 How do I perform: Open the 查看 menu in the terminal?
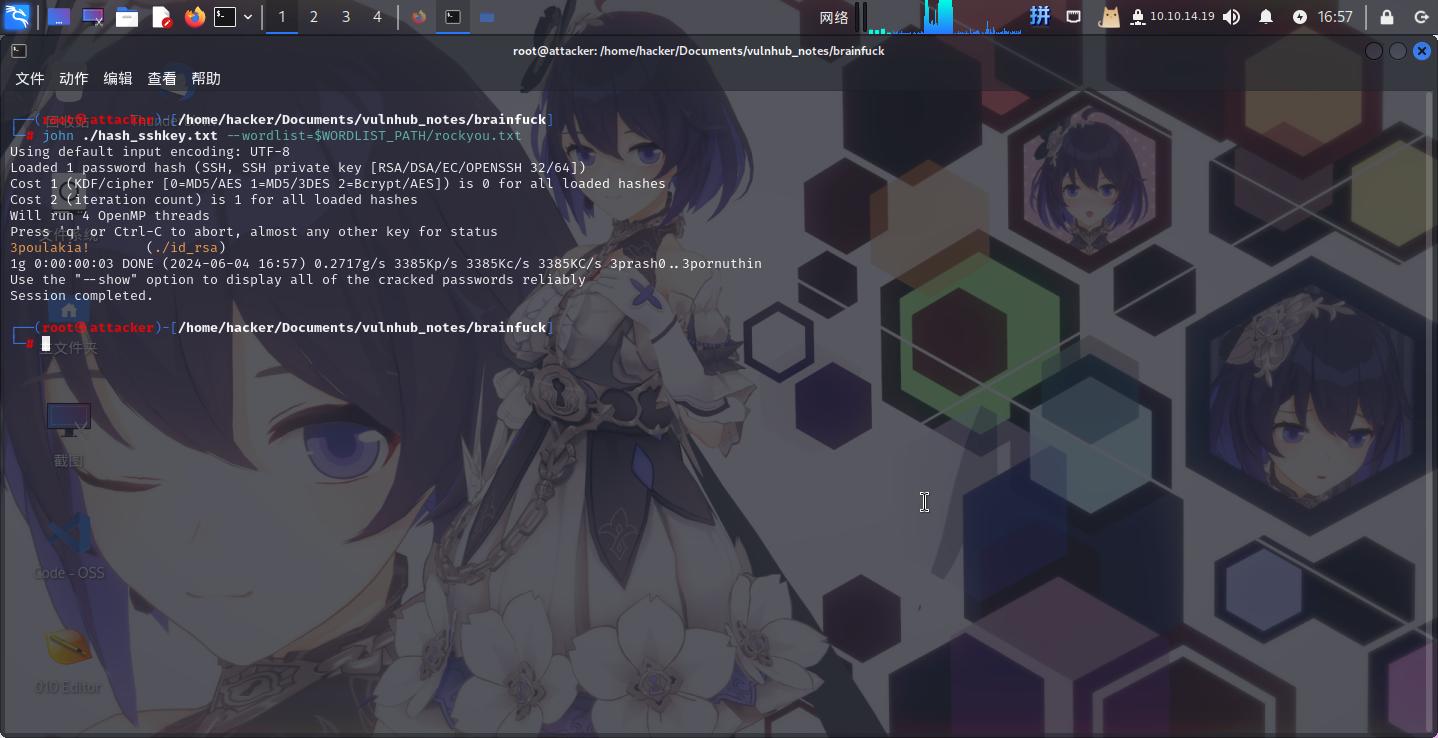(162, 79)
